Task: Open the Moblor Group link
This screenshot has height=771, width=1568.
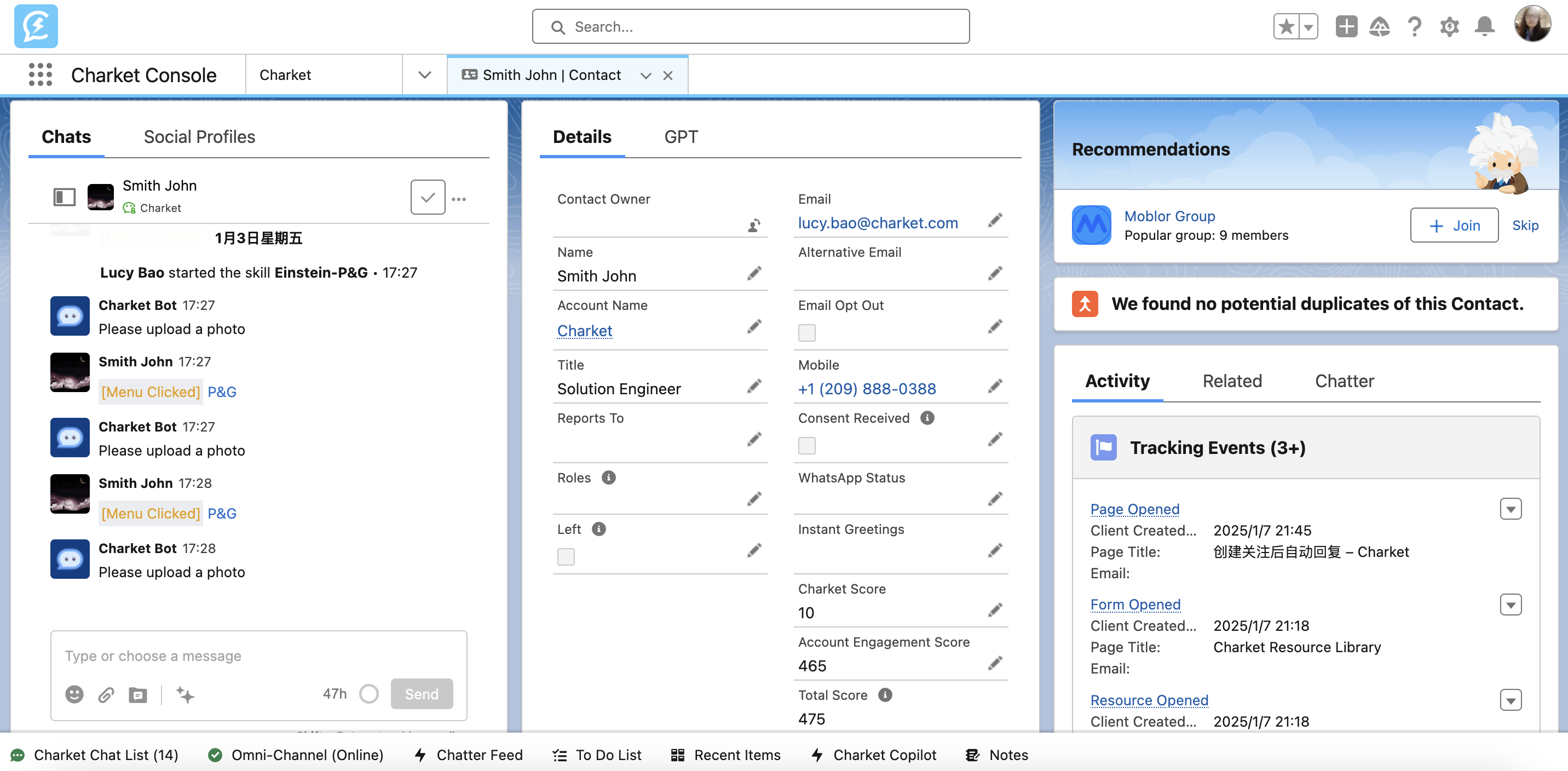Action: 1169,216
